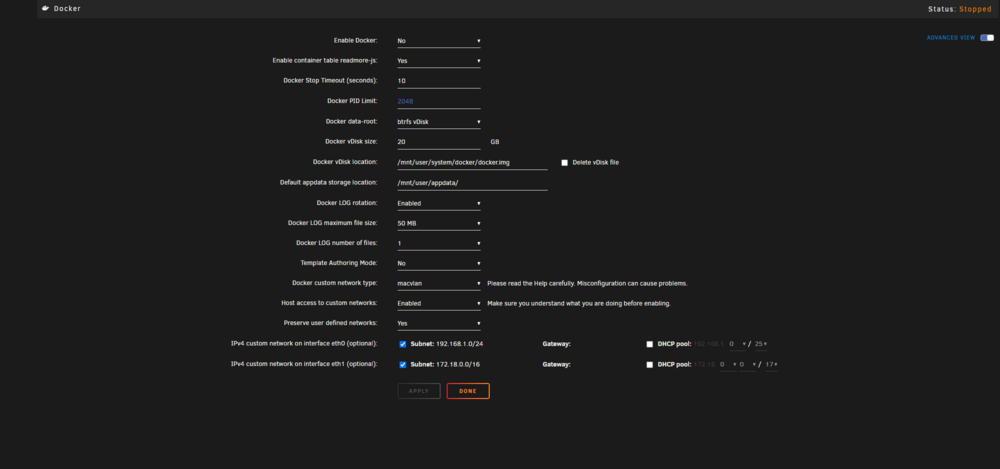Open the Docker LOG rotation dropdown
Image resolution: width=1000 pixels, height=469 pixels.
(439, 204)
